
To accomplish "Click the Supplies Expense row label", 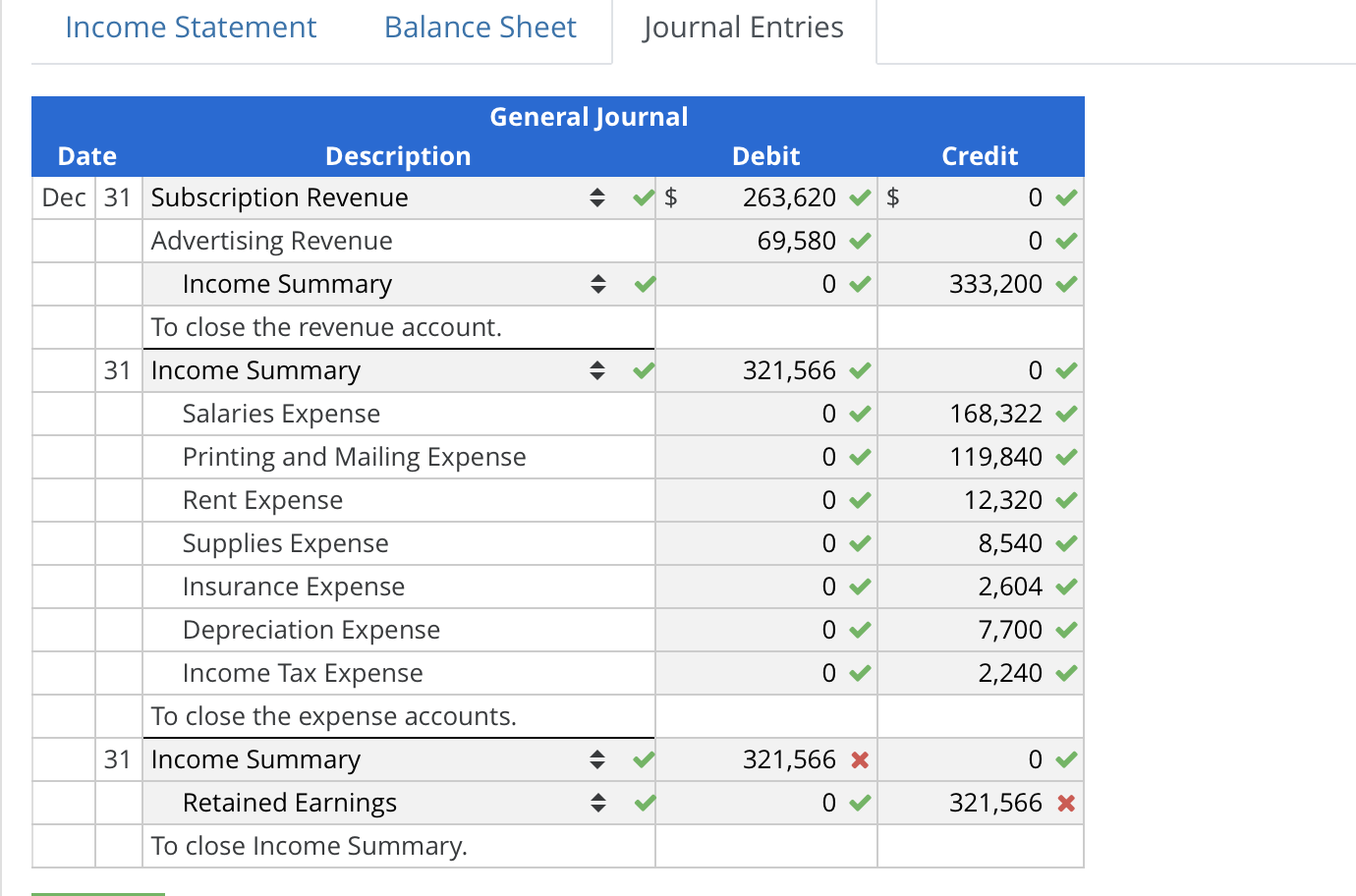I will (x=286, y=543).
